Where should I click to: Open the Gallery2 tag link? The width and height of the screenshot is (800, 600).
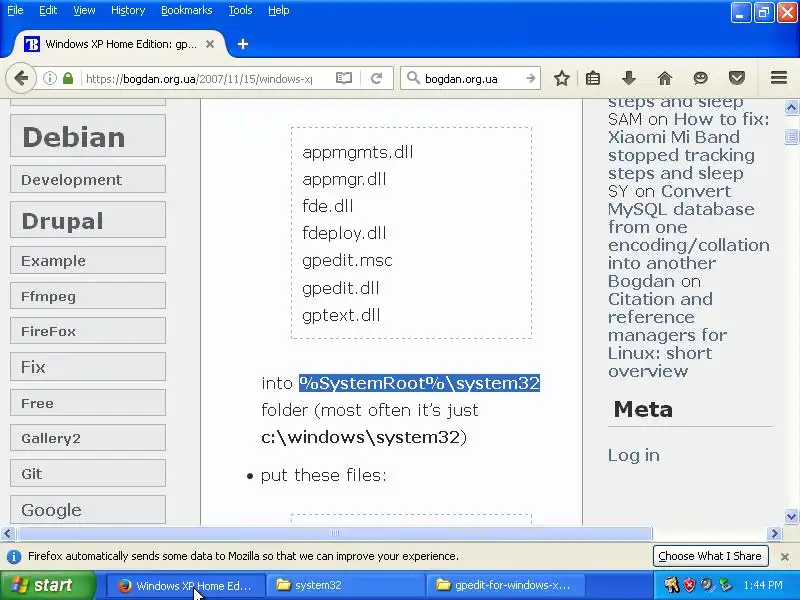[x=88, y=438]
